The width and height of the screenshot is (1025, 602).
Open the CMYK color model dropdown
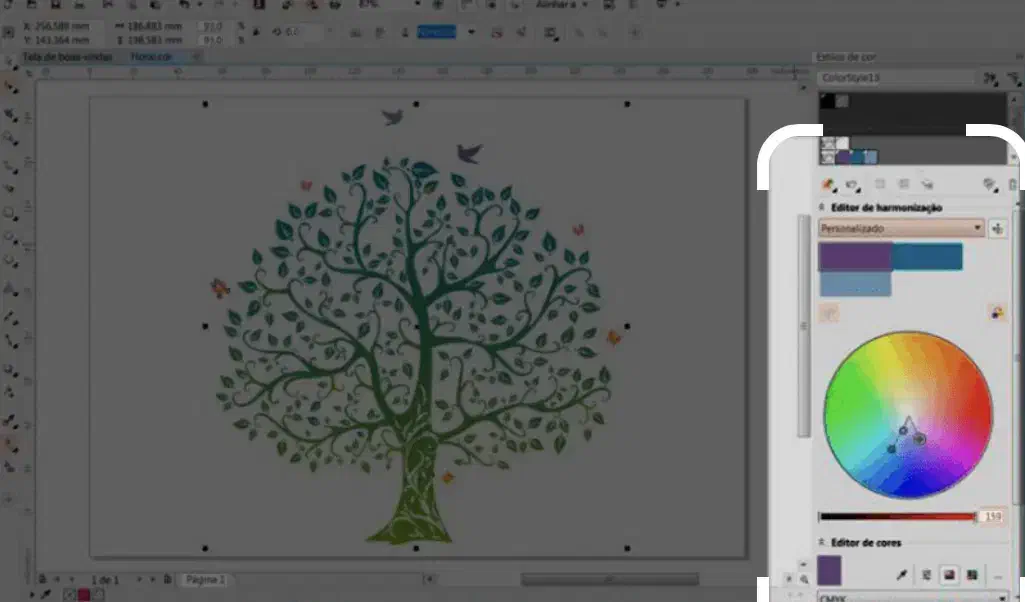coord(900,597)
